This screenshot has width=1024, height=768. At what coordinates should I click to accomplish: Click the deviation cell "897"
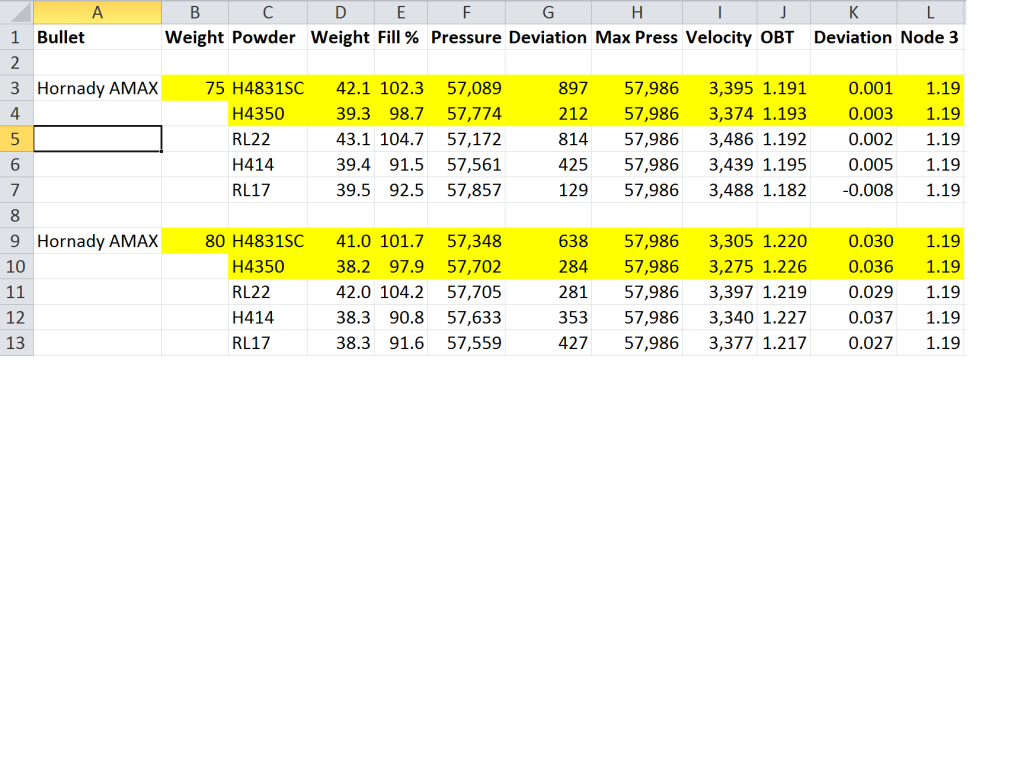coord(549,88)
